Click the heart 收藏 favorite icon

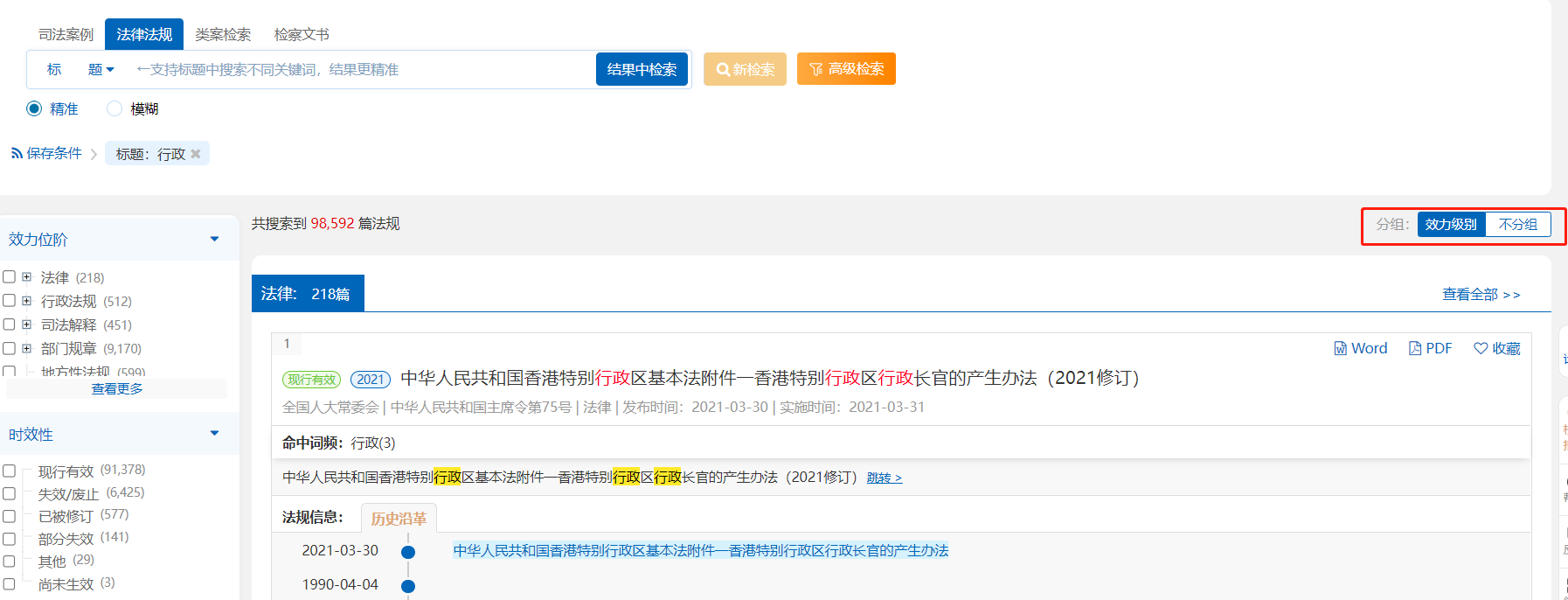[x=1481, y=348]
